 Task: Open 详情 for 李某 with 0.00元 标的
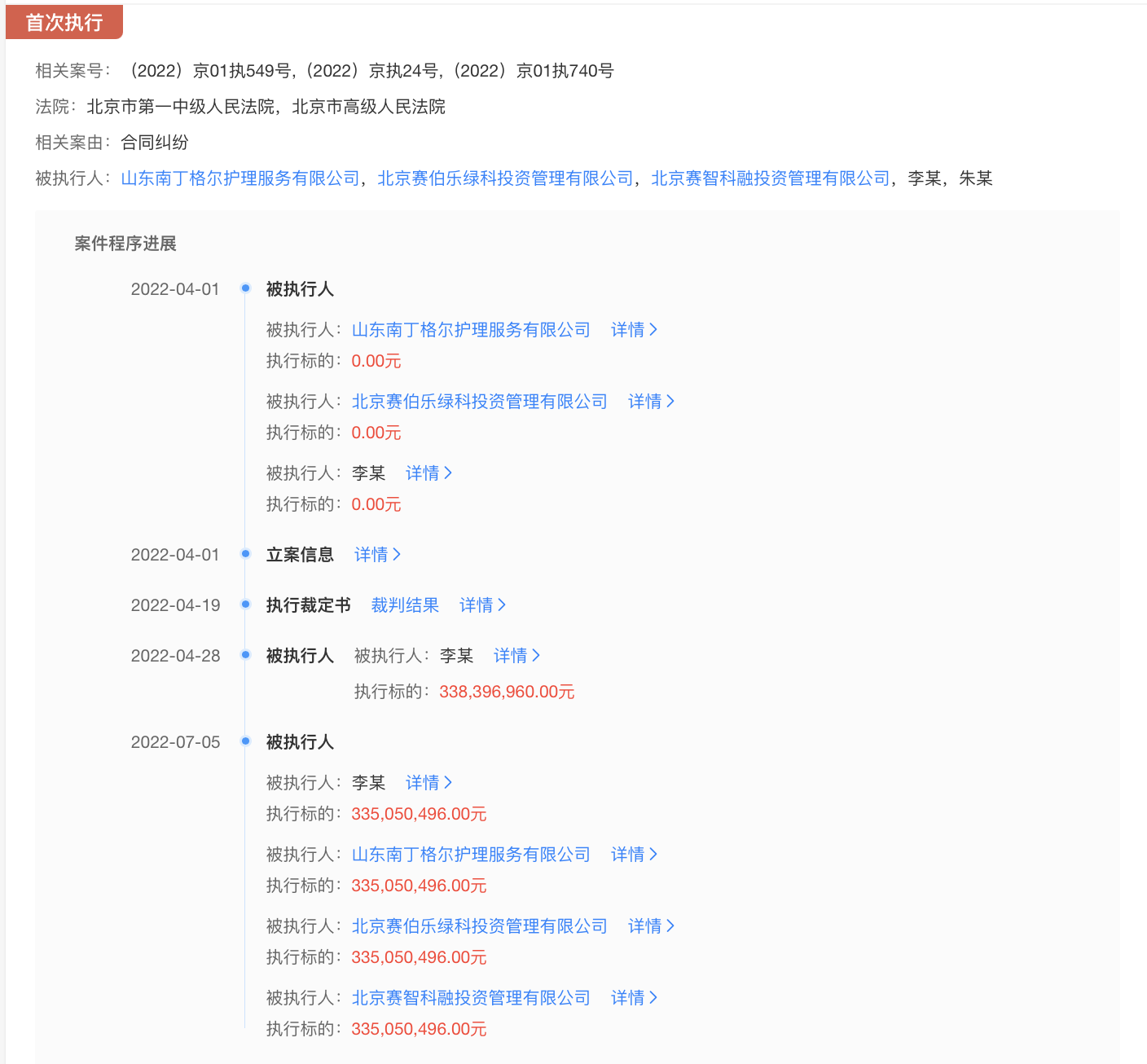click(428, 473)
